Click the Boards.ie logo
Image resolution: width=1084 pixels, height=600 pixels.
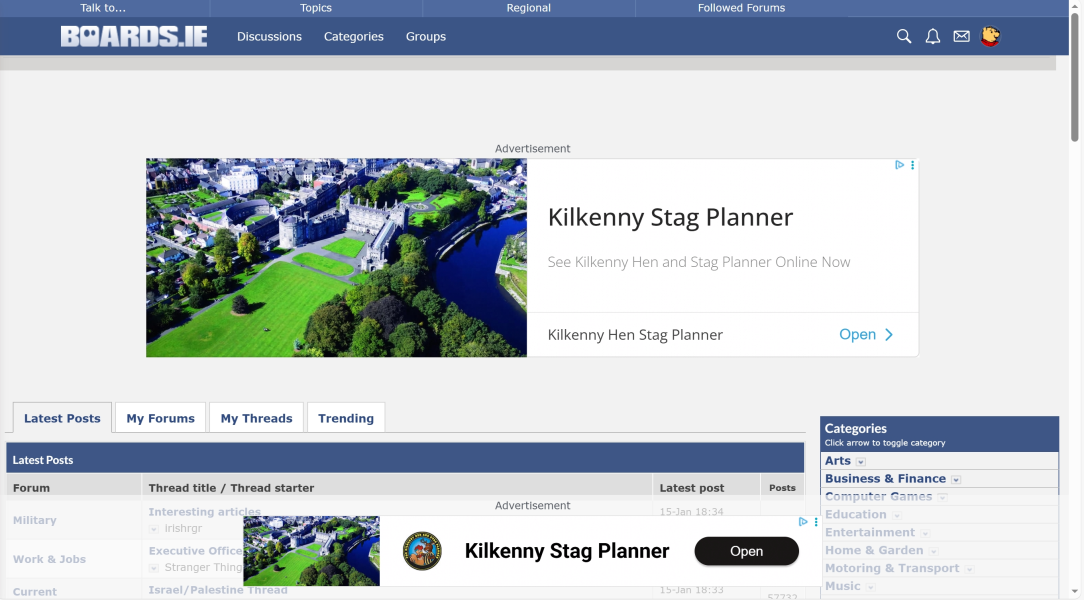point(133,36)
